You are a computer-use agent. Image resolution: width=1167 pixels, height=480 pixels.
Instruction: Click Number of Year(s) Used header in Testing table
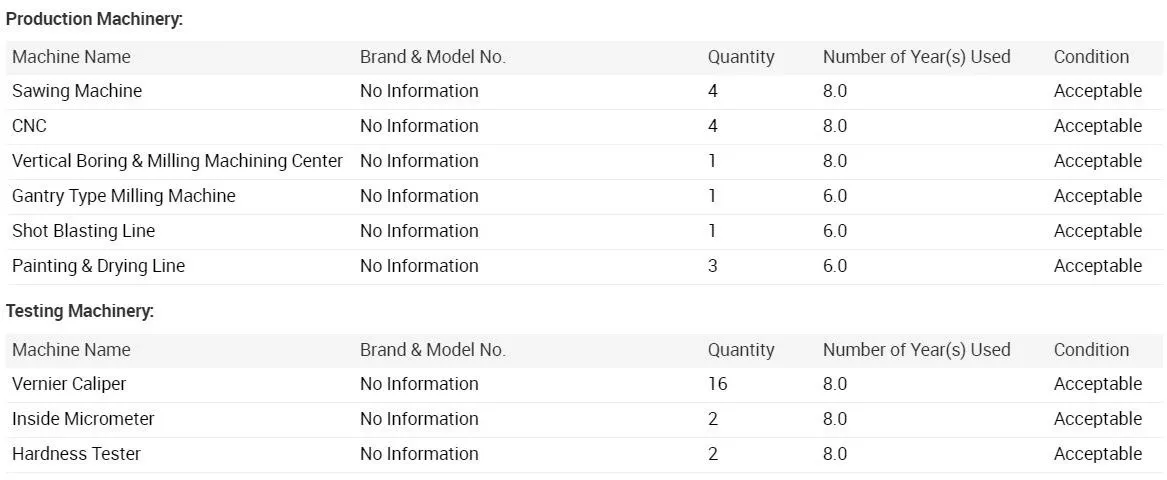[916, 350]
